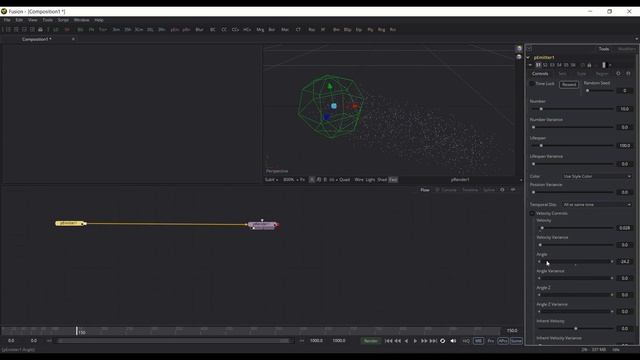Click the Fit button in viewer toolbar
The image size is (640, 360).
point(302,180)
